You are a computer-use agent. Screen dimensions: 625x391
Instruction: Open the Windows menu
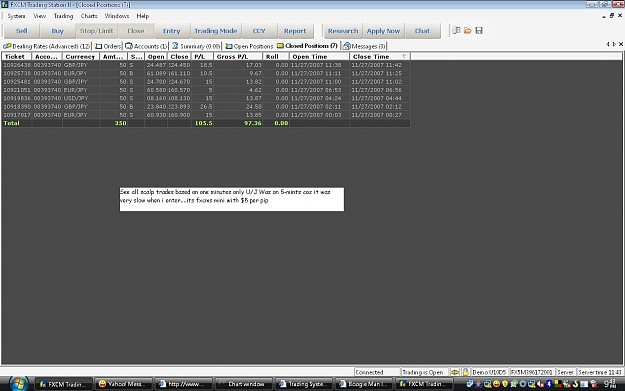117,16
